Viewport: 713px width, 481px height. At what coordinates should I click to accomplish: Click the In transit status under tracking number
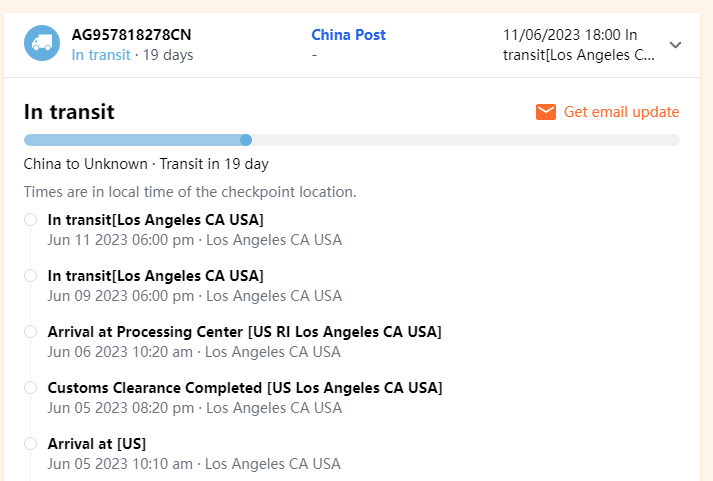[100, 55]
